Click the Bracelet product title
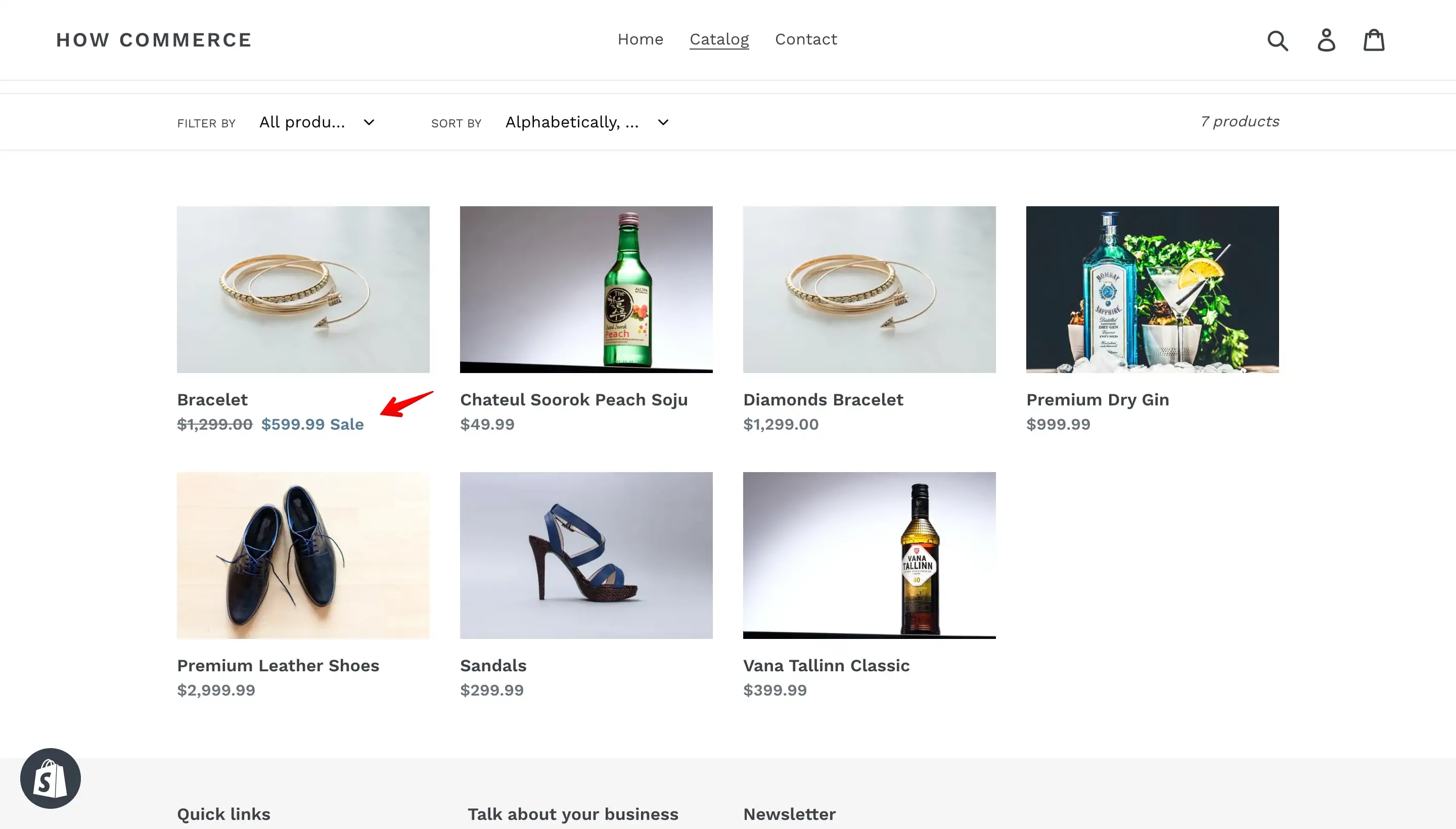Image resolution: width=1456 pixels, height=829 pixels. pyautogui.click(x=212, y=400)
